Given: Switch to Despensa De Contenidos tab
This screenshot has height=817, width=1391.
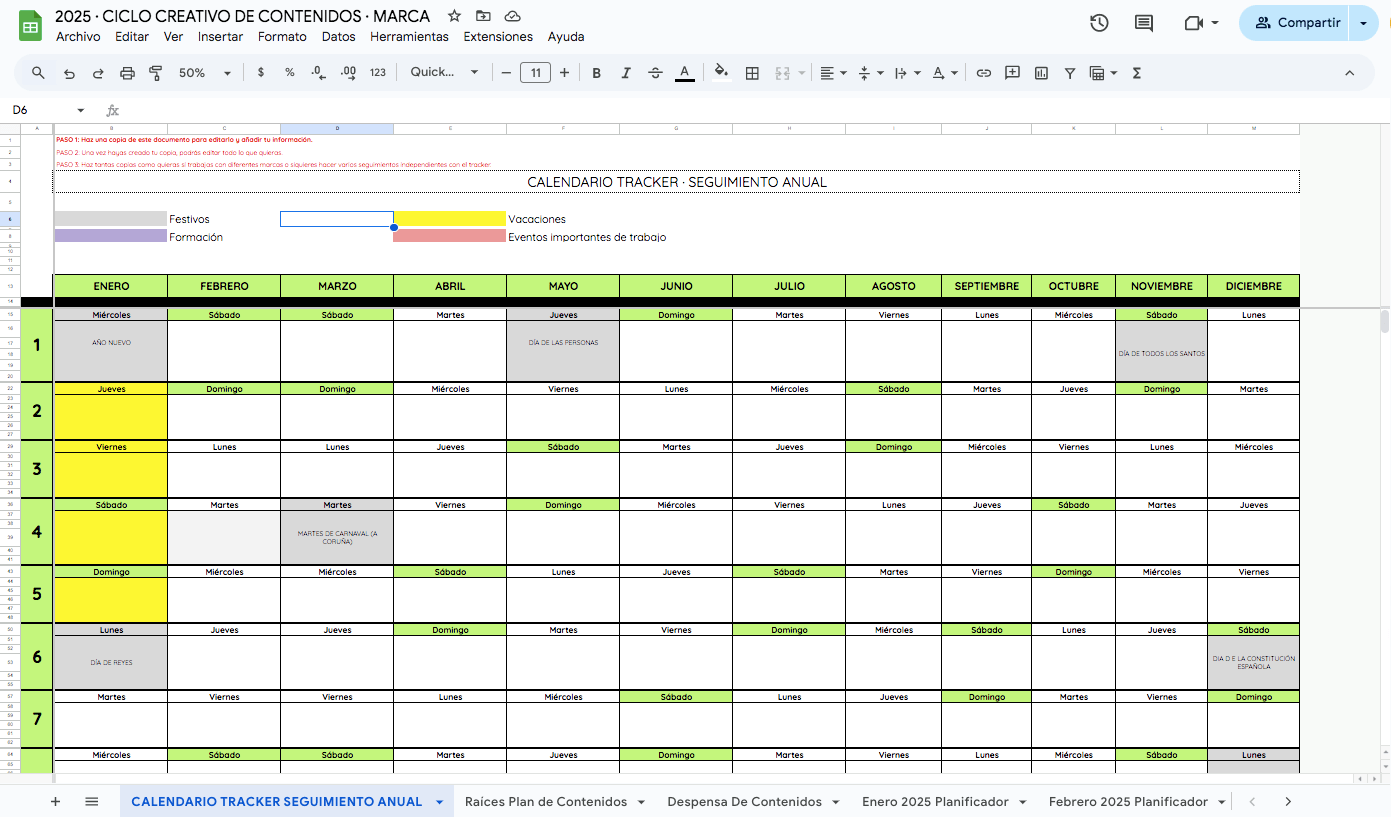Looking at the screenshot, I should (744, 802).
